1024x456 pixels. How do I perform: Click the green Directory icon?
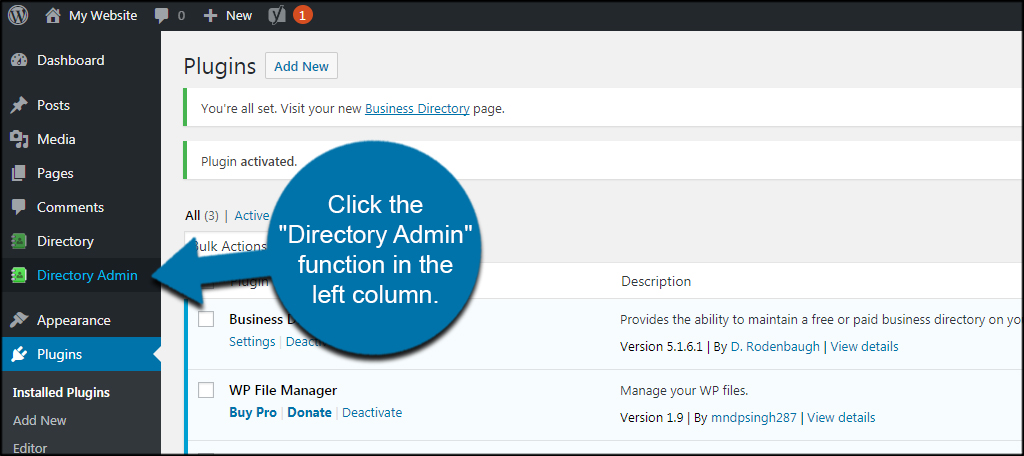click(20, 241)
